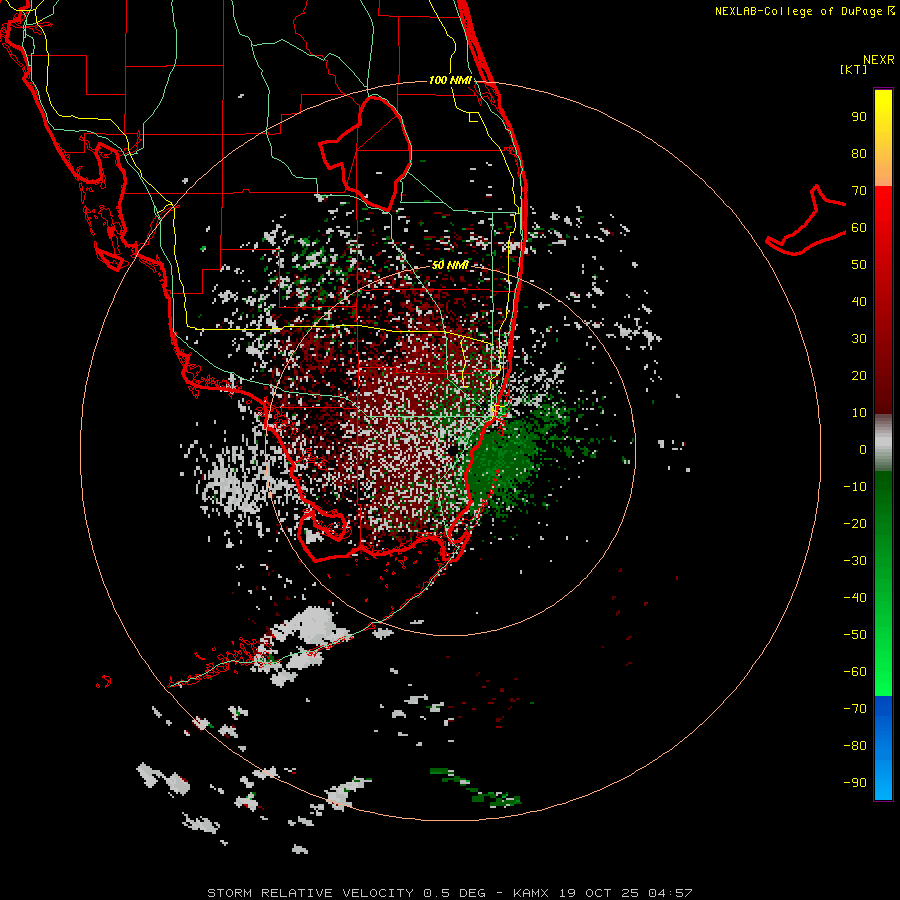
Task: Click the gray zero-velocity segment of the color bar
Action: pos(883,443)
